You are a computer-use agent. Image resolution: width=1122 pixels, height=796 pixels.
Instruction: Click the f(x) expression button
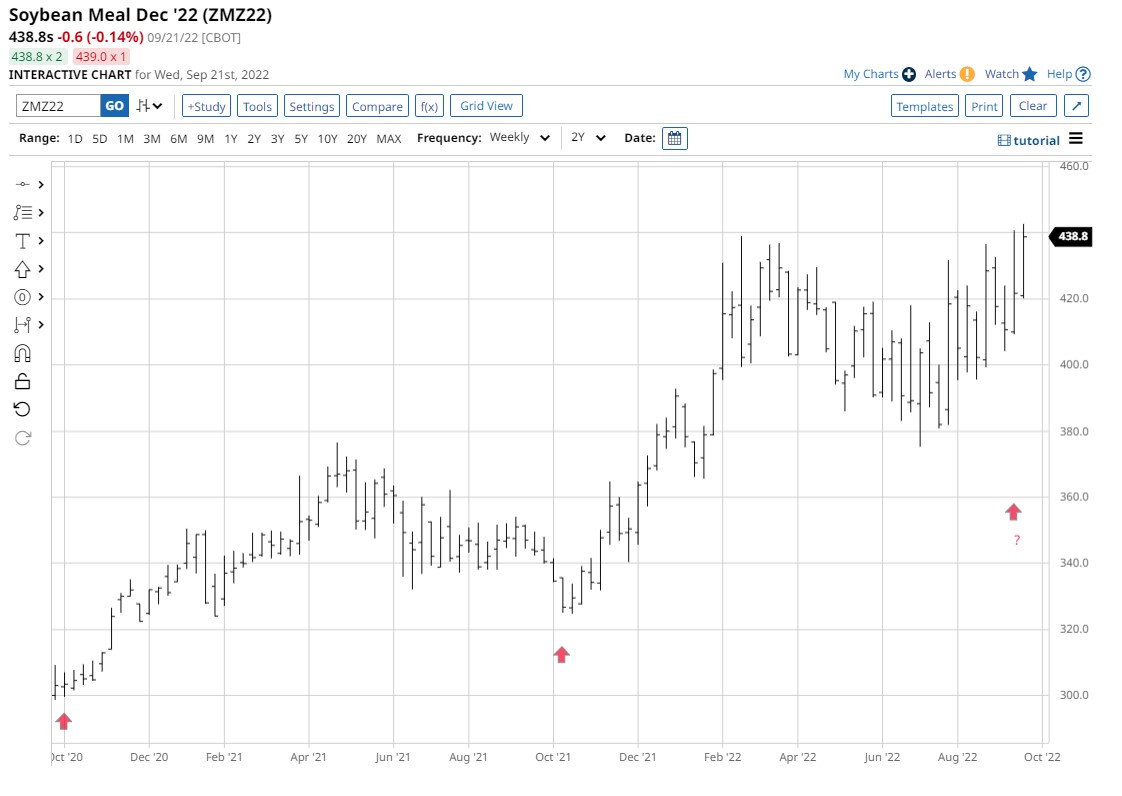point(429,106)
